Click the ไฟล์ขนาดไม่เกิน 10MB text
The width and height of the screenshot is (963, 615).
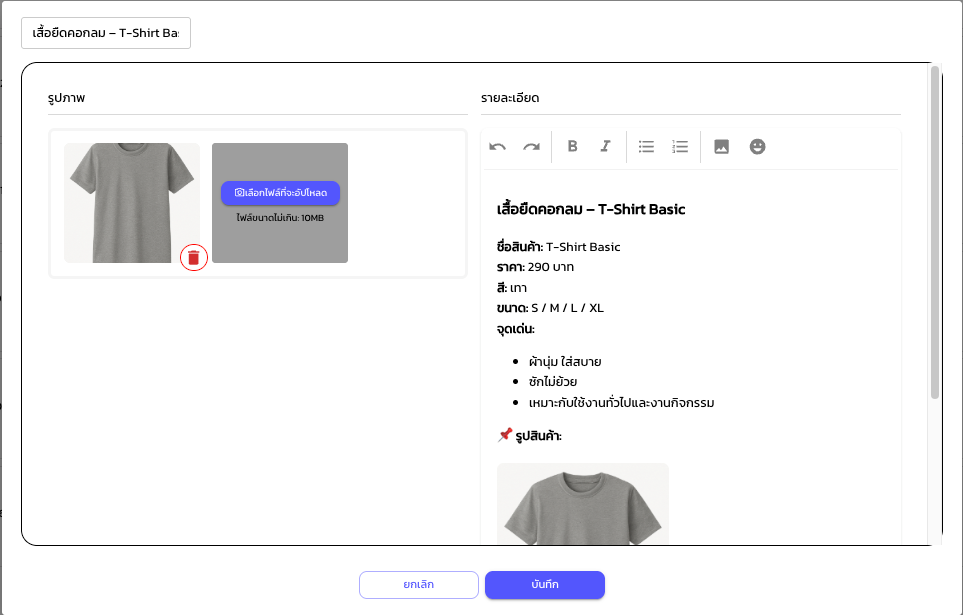[x=280, y=217]
